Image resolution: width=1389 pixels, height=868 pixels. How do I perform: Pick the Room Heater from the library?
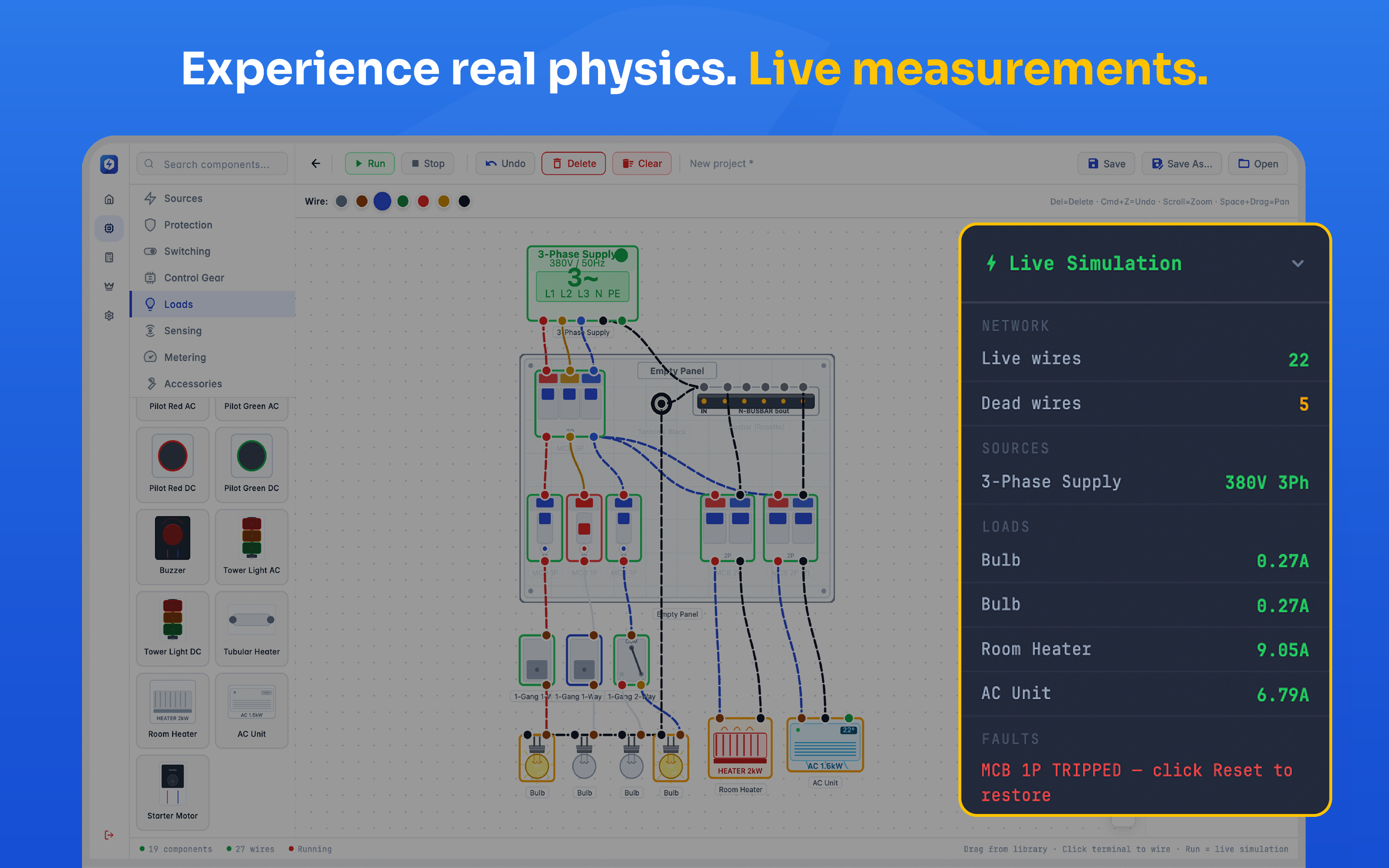click(173, 711)
